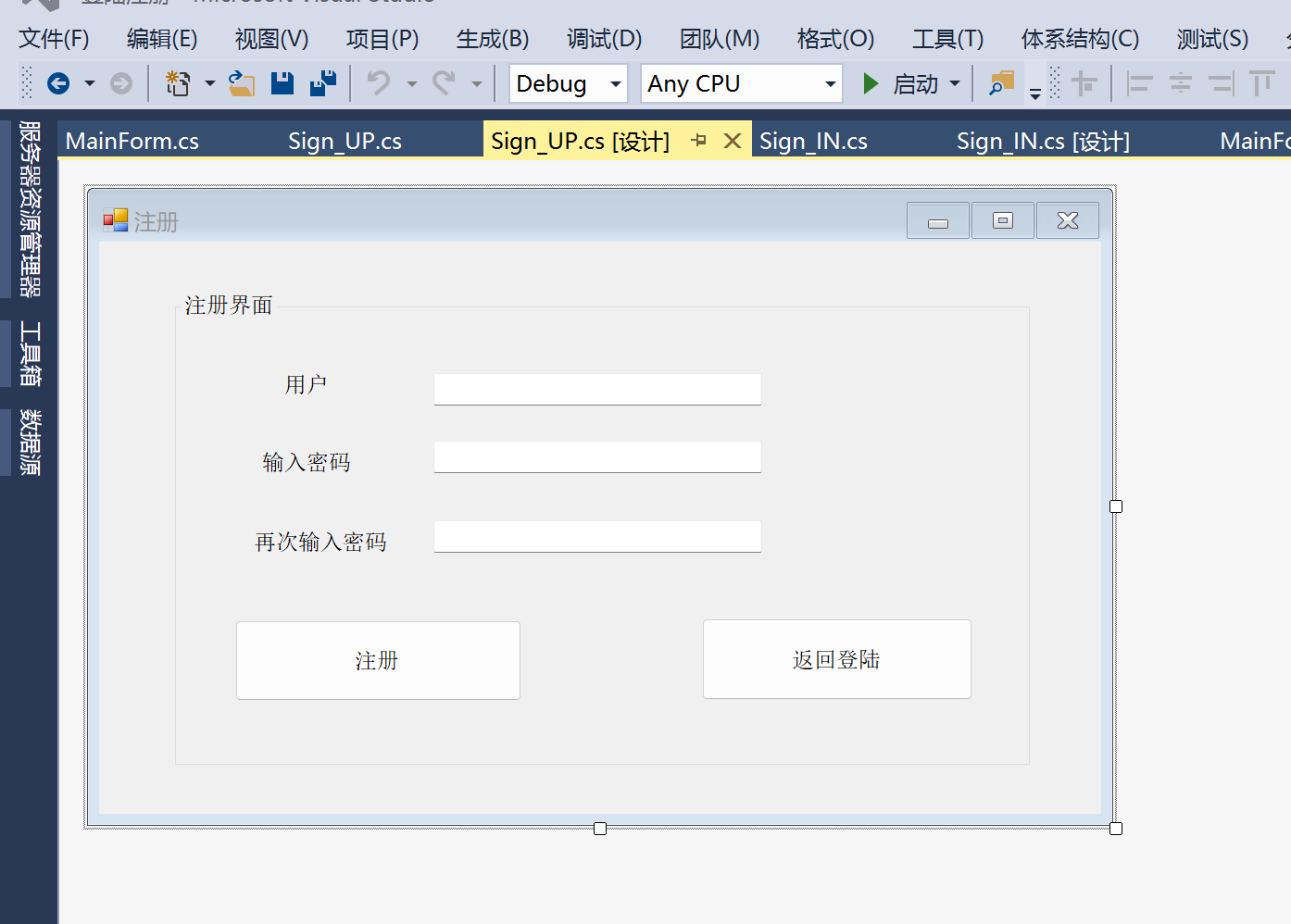The width and height of the screenshot is (1291, 924).
Task: Click the form's bottom-edge resize handle
Action: [x=600, y=829]
